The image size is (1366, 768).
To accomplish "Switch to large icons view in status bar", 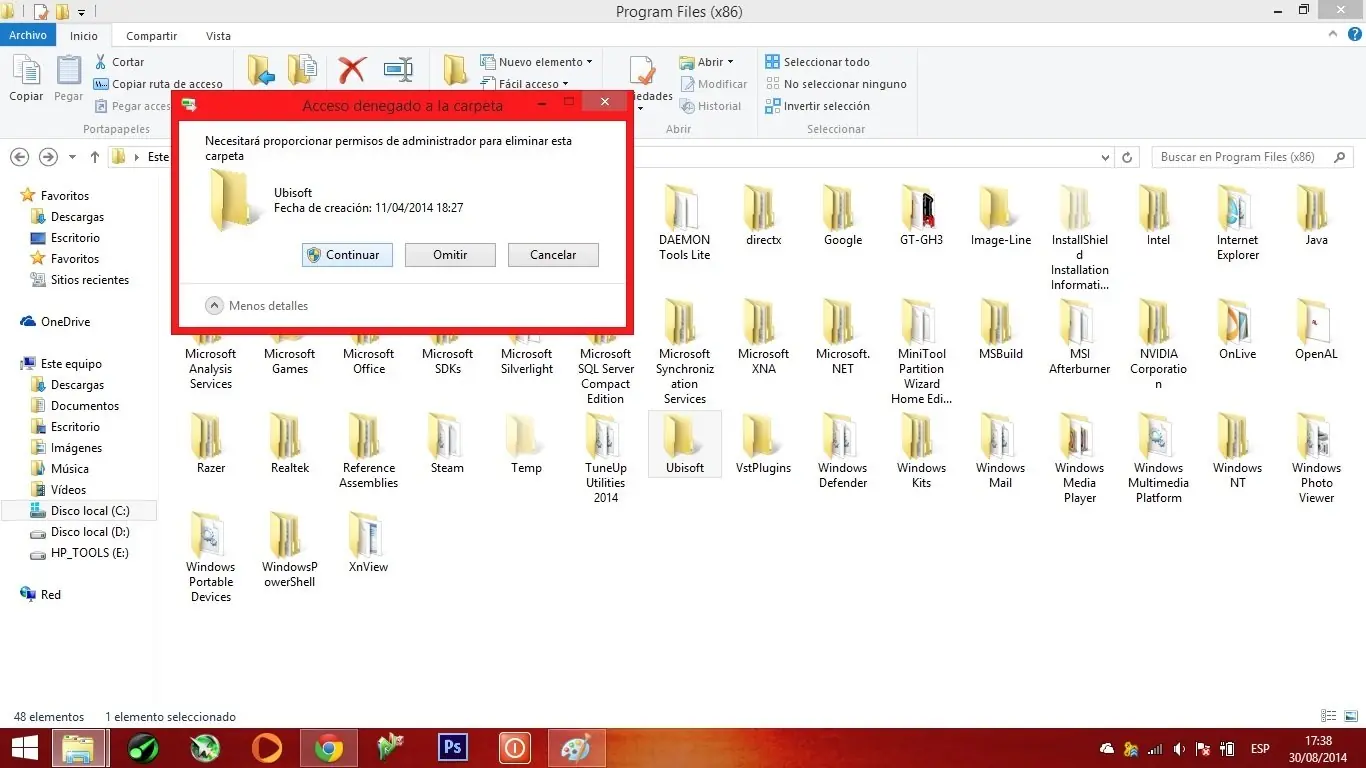I will coord(1349,716).
